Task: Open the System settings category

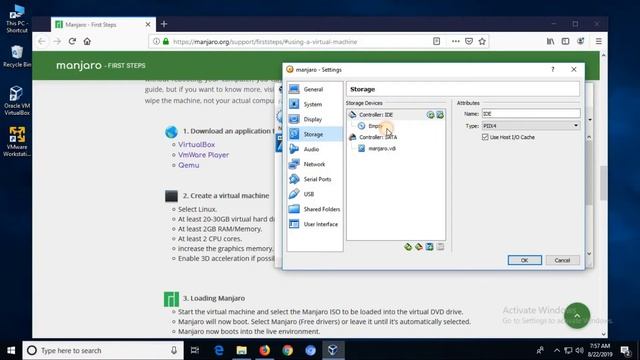Action: 314,104
